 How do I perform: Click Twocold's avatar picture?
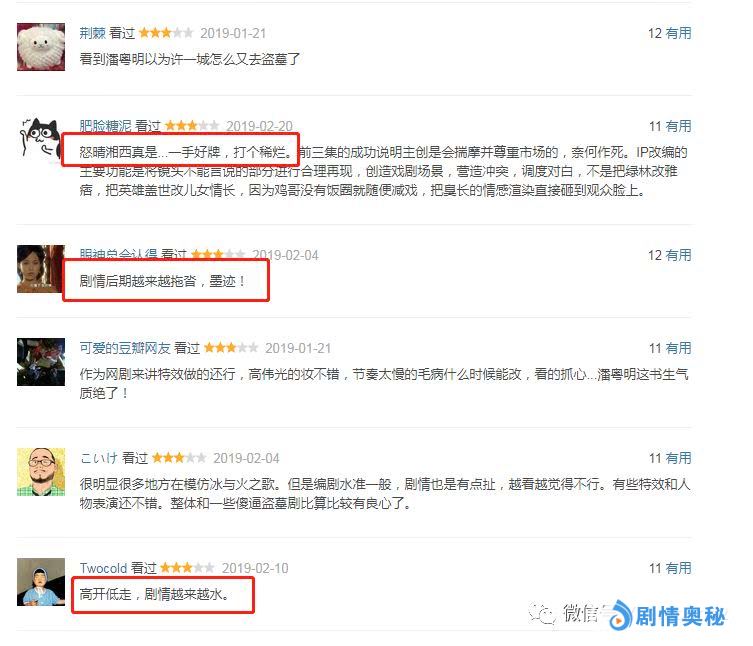click(41, 582)
